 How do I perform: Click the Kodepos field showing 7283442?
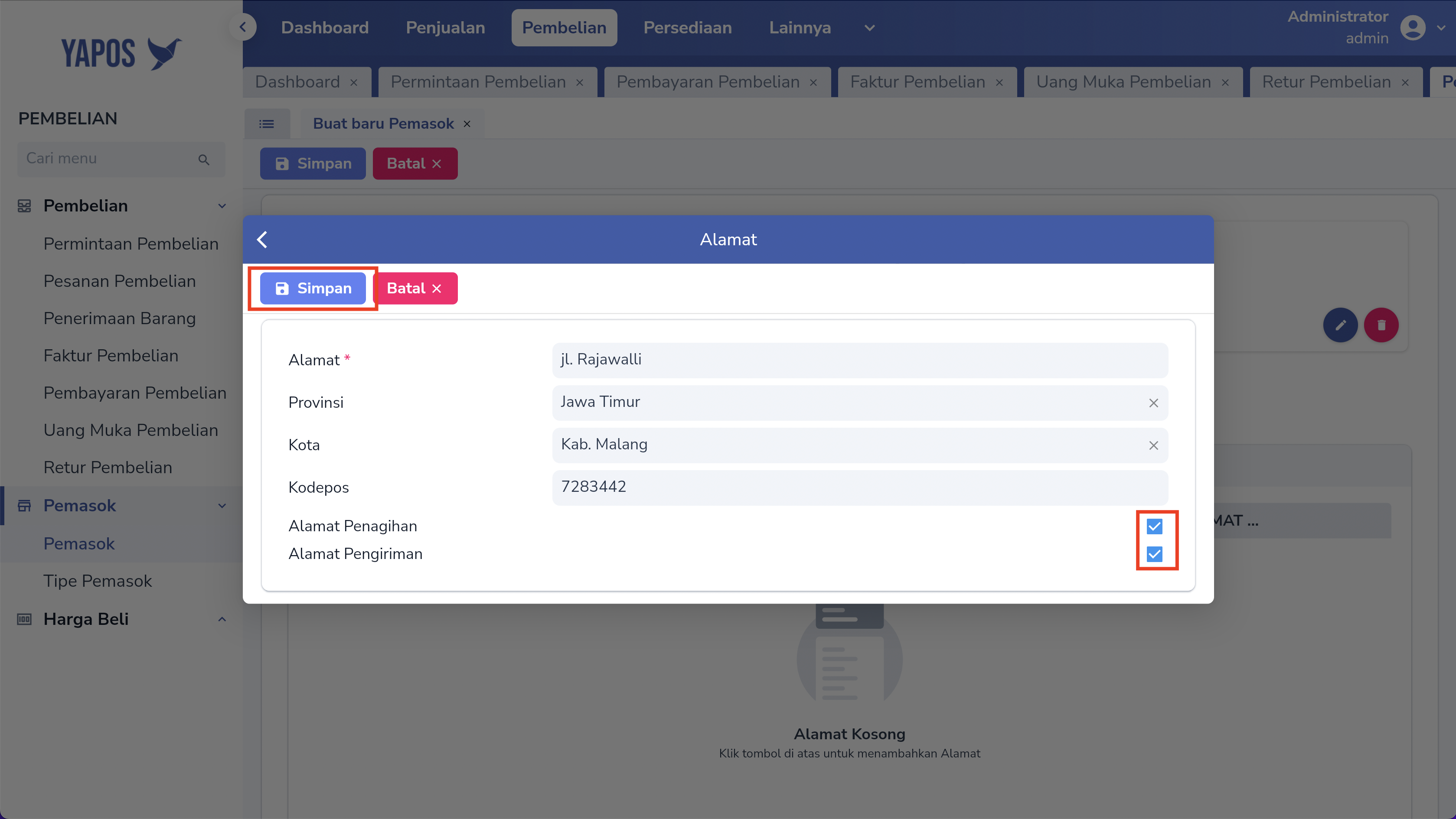(x=860, y=487)
